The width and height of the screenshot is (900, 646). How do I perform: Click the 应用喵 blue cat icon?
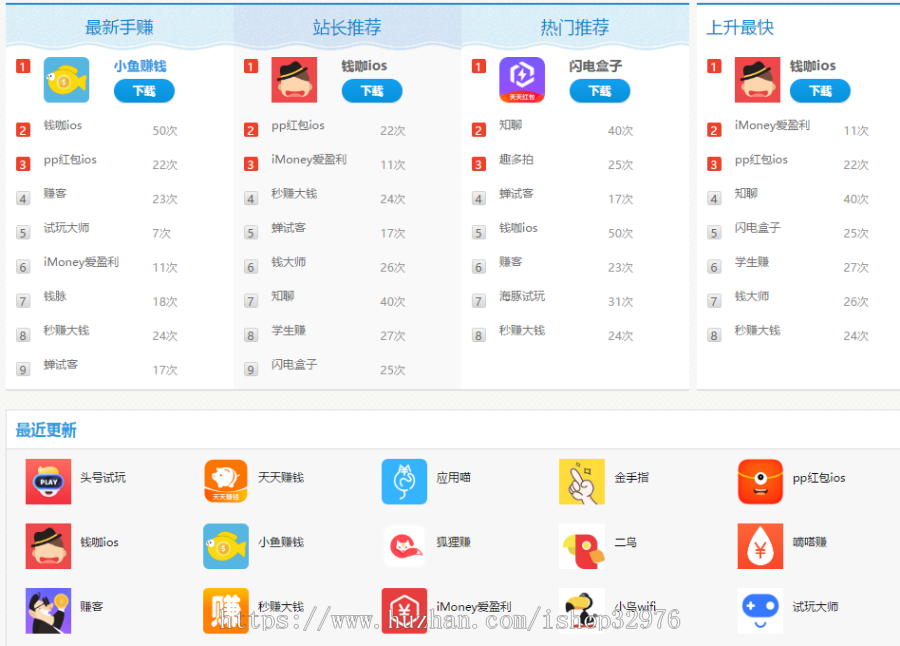click(404, 479)
